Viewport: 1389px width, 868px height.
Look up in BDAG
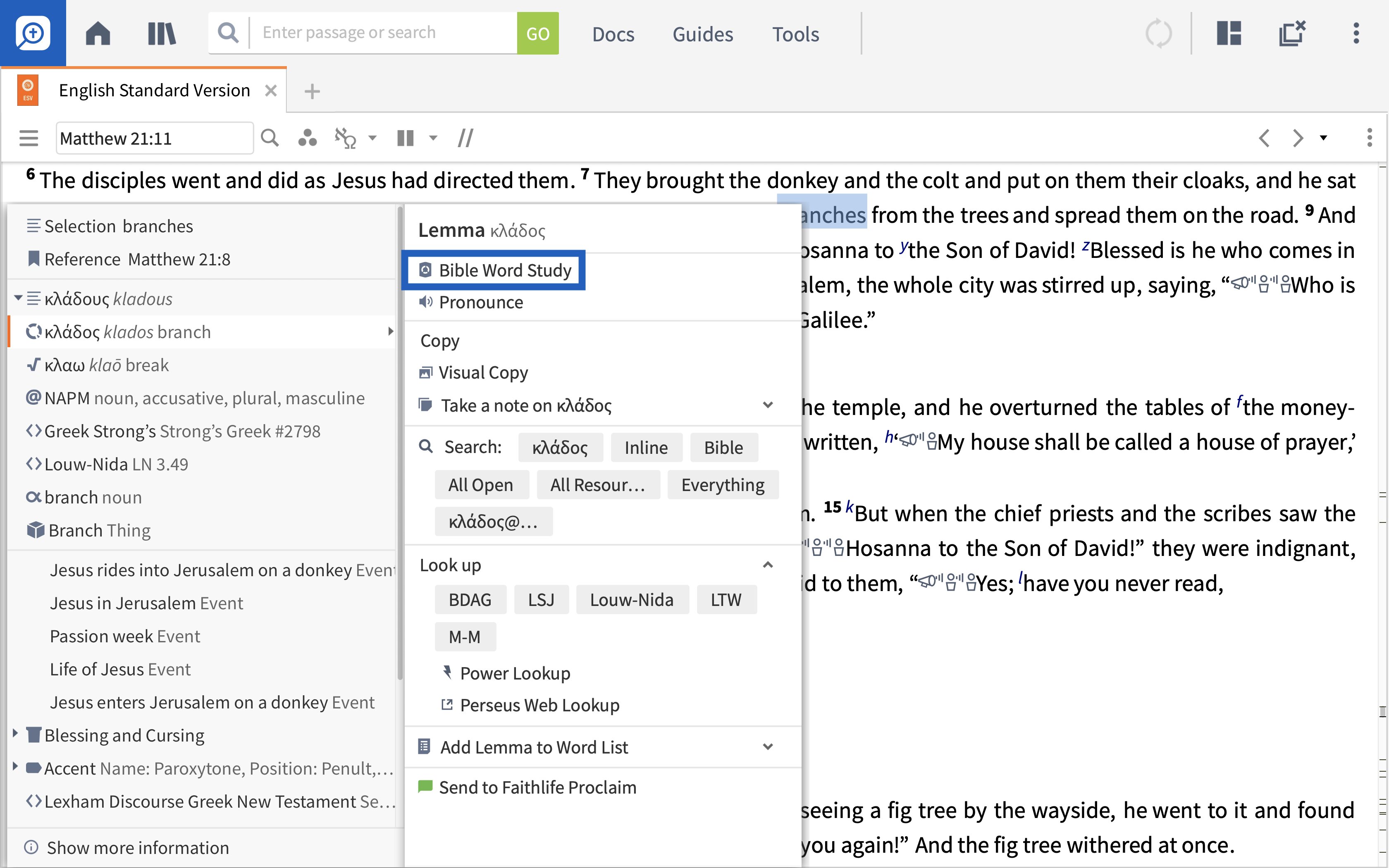point(470,599)
